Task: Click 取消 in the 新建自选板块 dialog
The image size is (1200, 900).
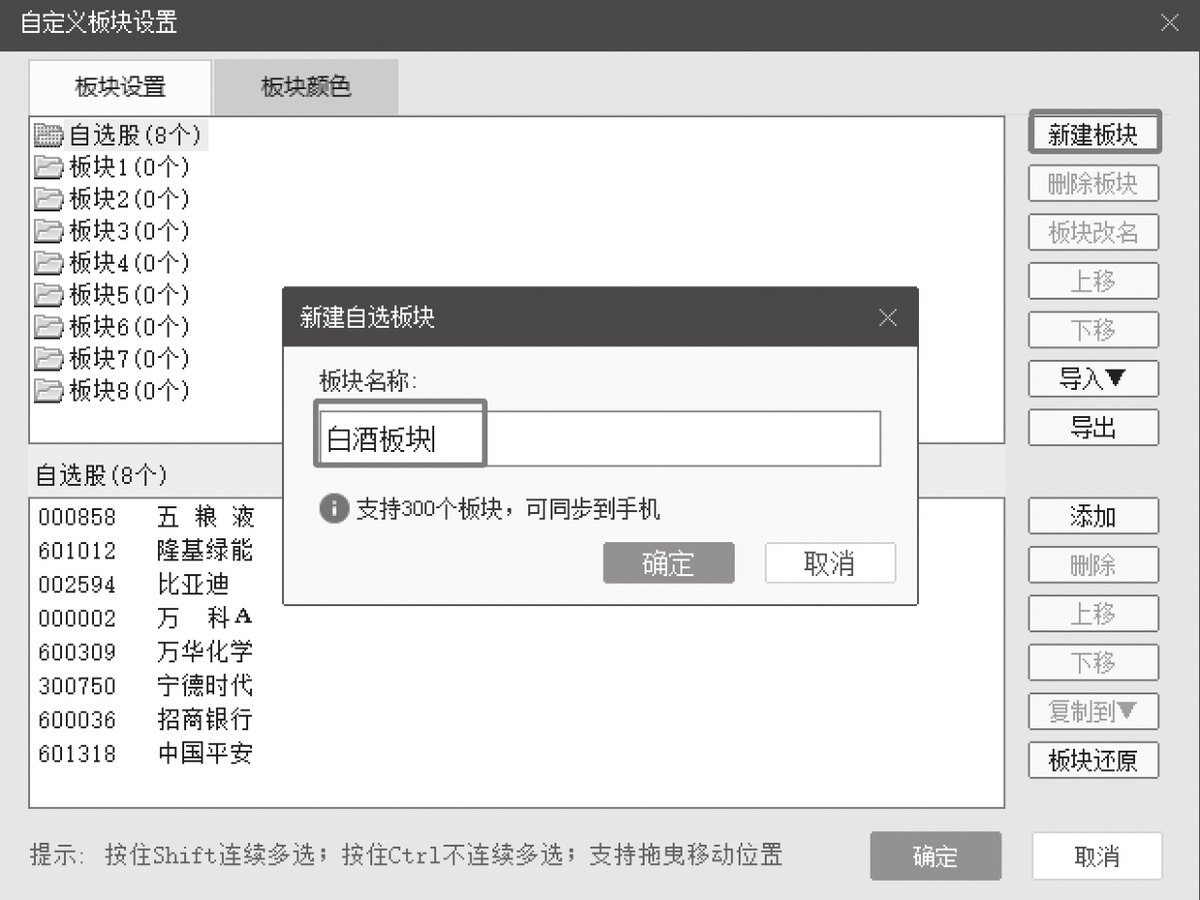Action: 830,563
